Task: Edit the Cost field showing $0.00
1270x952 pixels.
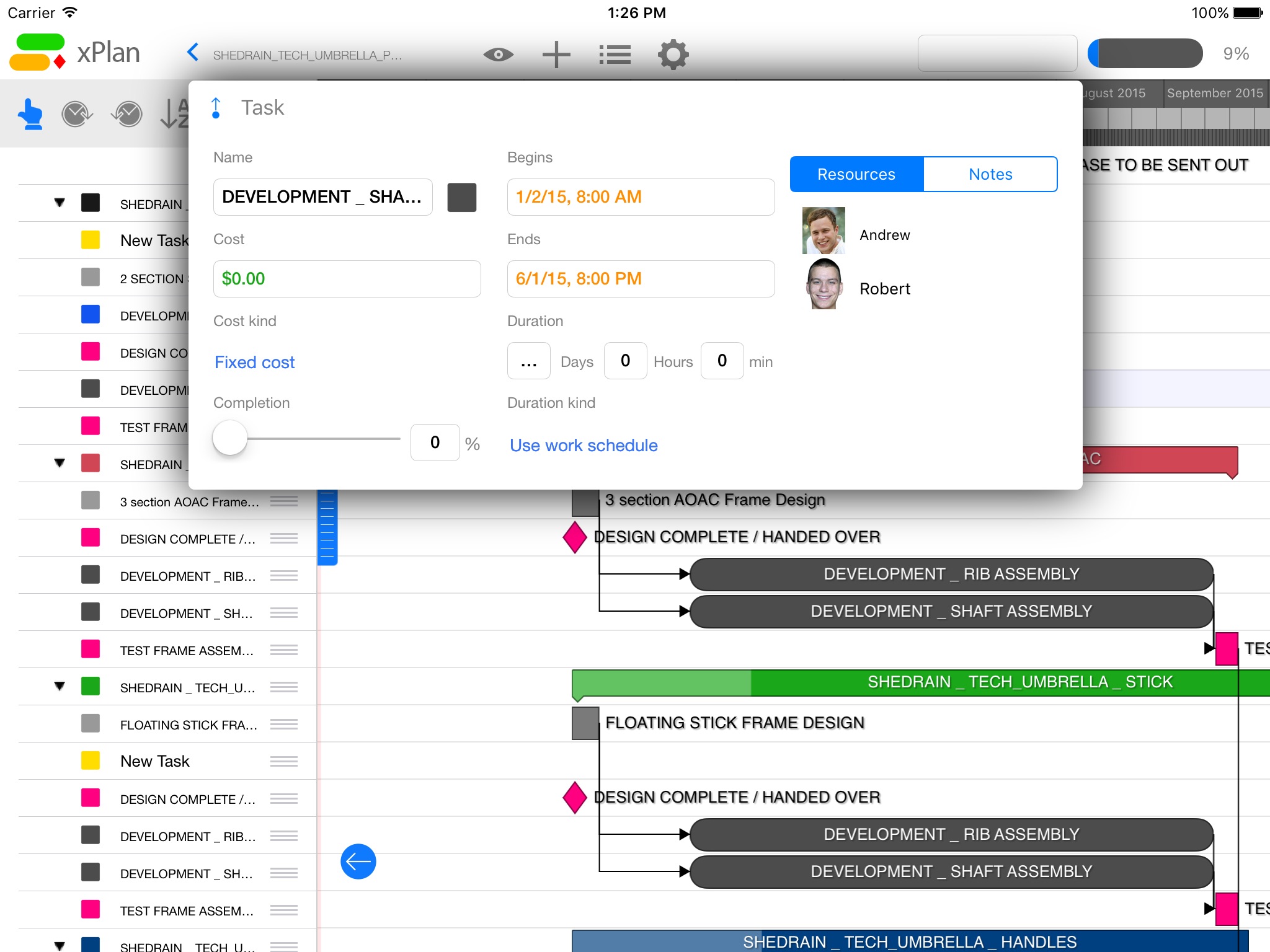Action: [x=347, y=279]
